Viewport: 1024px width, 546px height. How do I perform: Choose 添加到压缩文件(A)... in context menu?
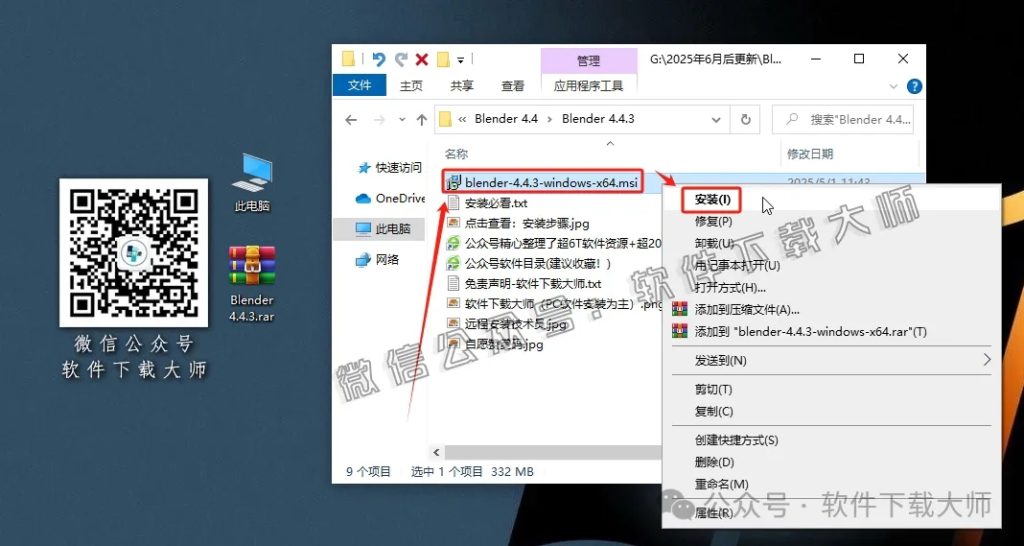(x=747, y=310)
